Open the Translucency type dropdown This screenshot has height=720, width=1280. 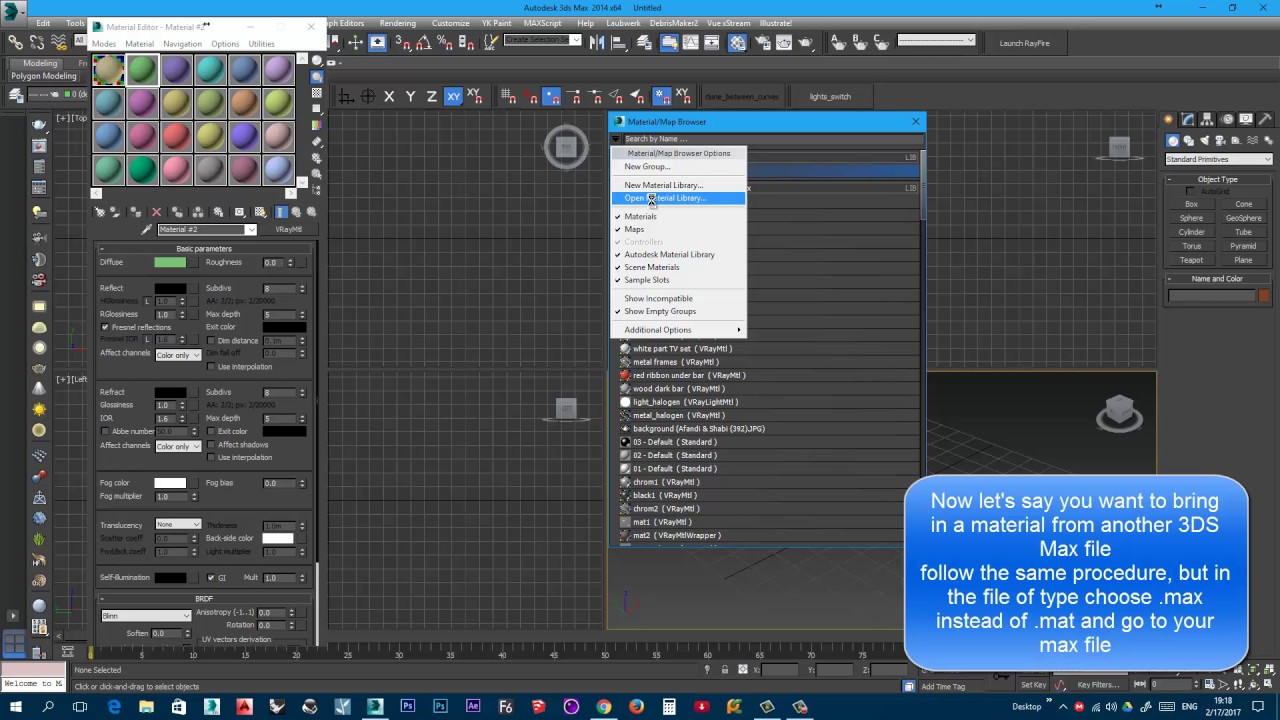click(178, 524)
